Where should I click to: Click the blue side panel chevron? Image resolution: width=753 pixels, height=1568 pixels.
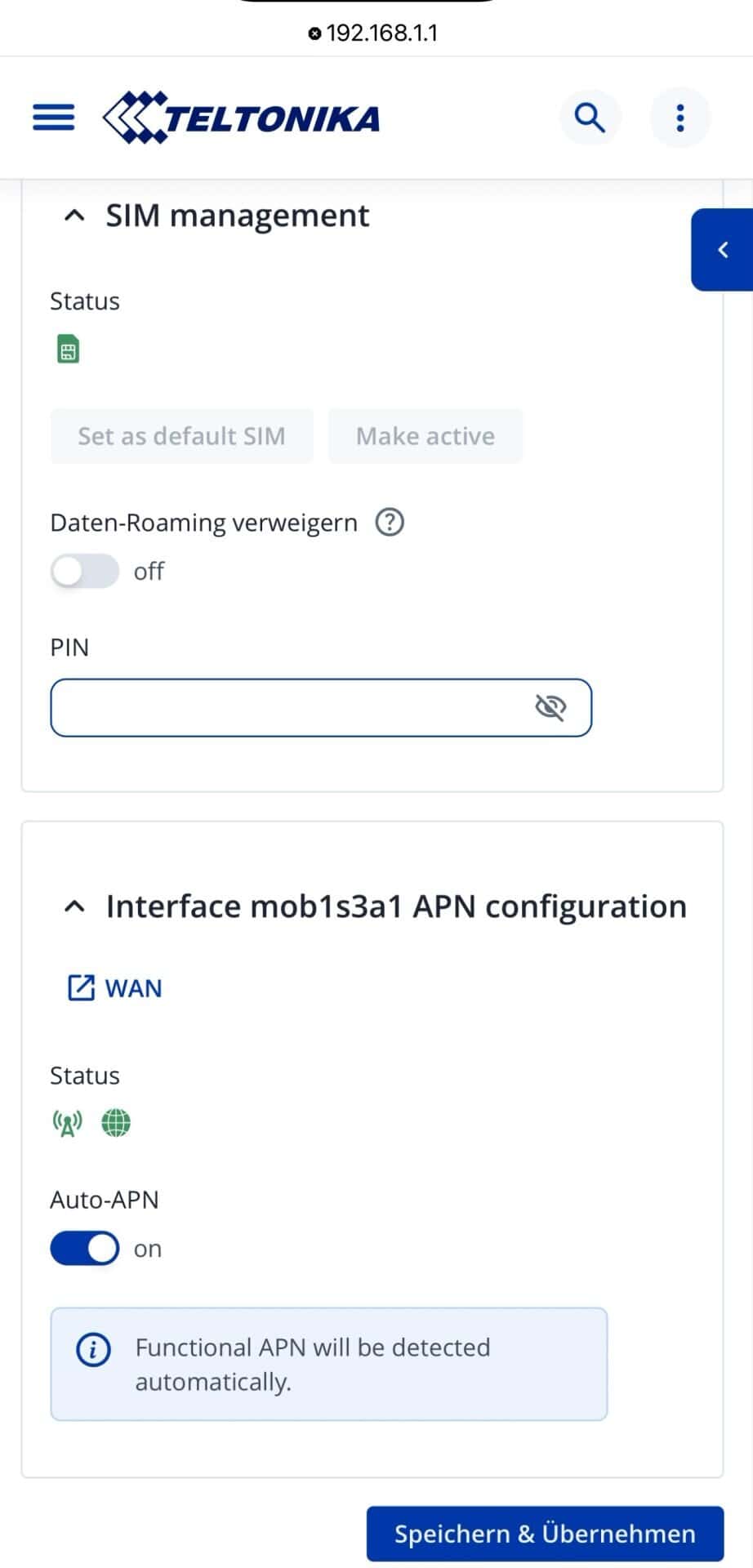(x=722, y=250)
